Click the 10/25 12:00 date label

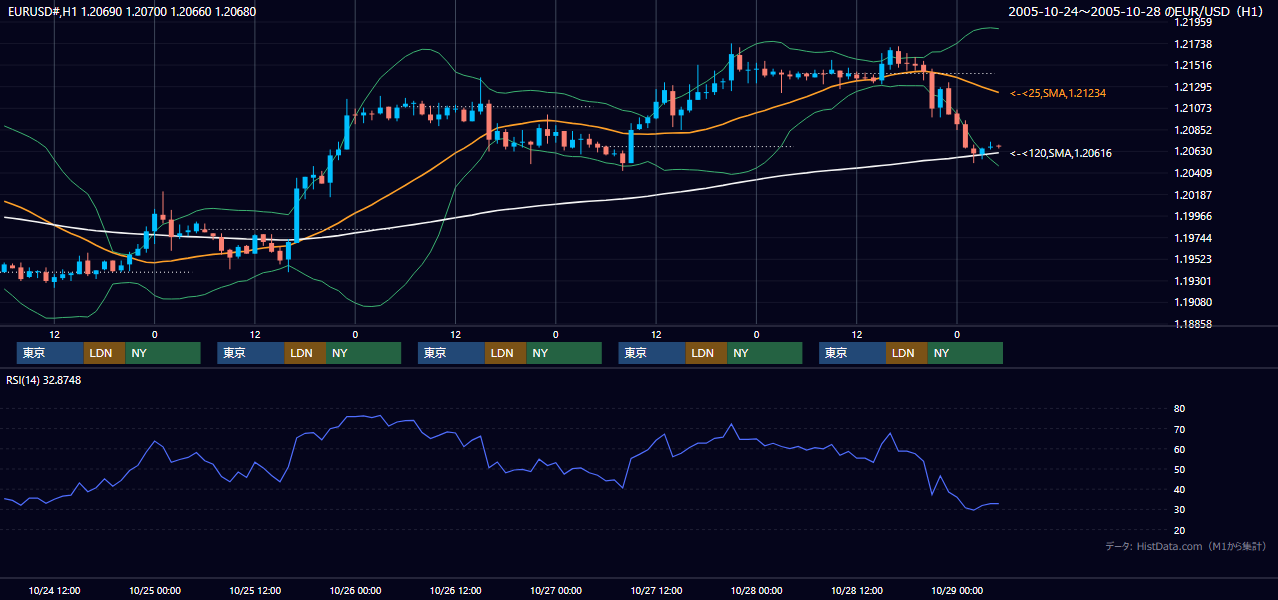pos(255,590)
